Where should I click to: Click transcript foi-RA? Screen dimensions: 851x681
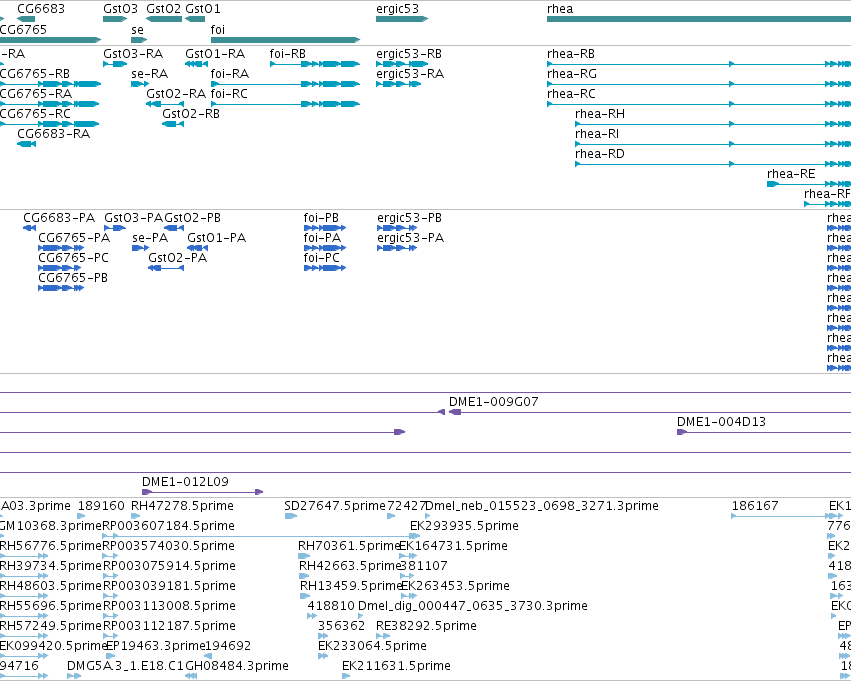pyautogui.click(x=285, y=84)
